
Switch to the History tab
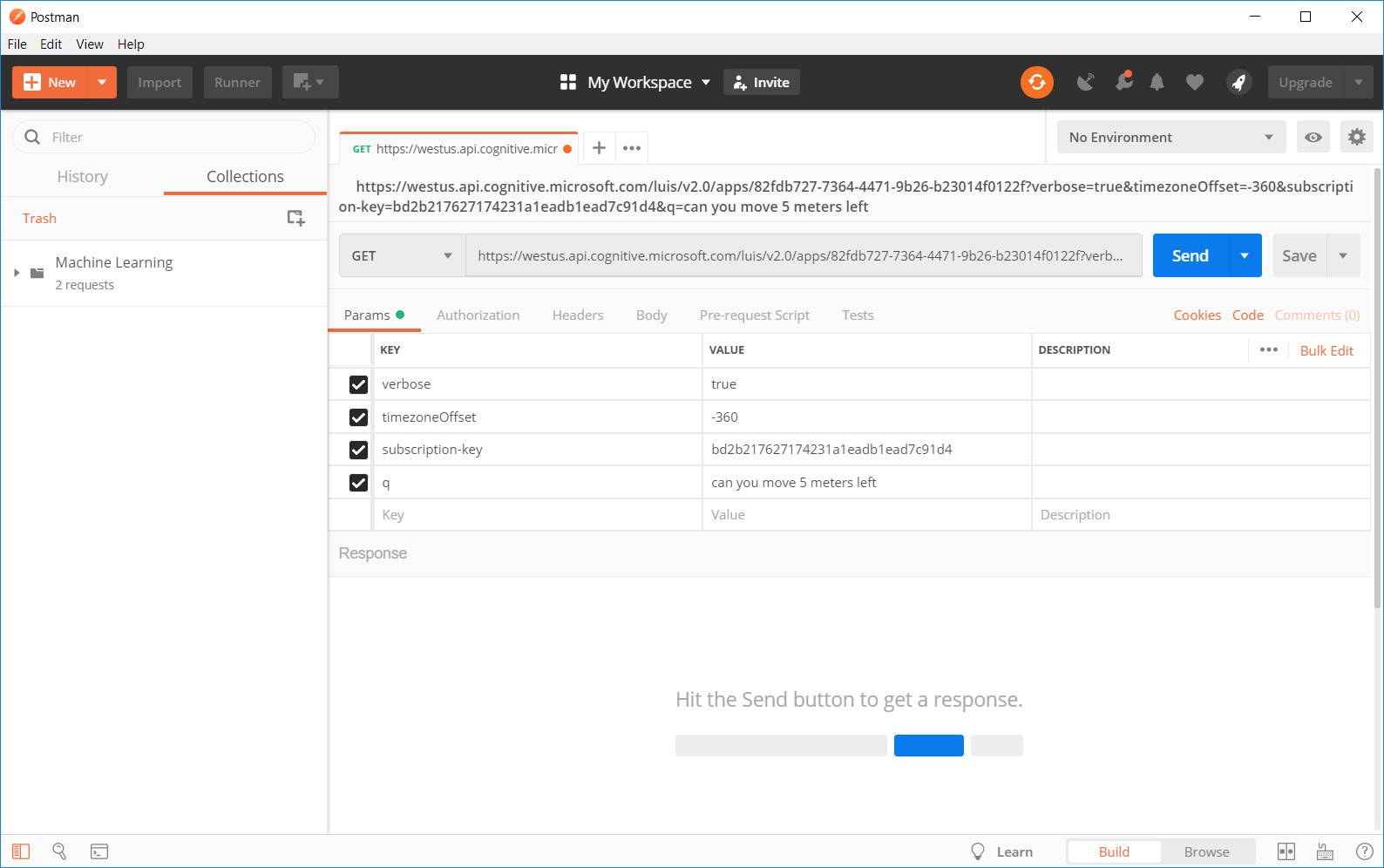(x=83, y=176)
